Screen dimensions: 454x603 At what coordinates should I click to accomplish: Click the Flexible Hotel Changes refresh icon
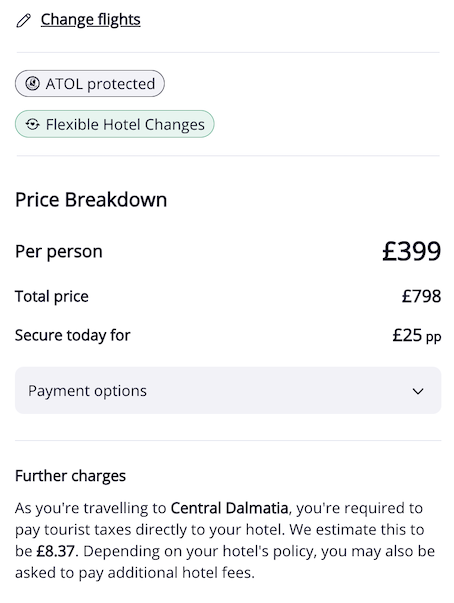pos(32,124)
